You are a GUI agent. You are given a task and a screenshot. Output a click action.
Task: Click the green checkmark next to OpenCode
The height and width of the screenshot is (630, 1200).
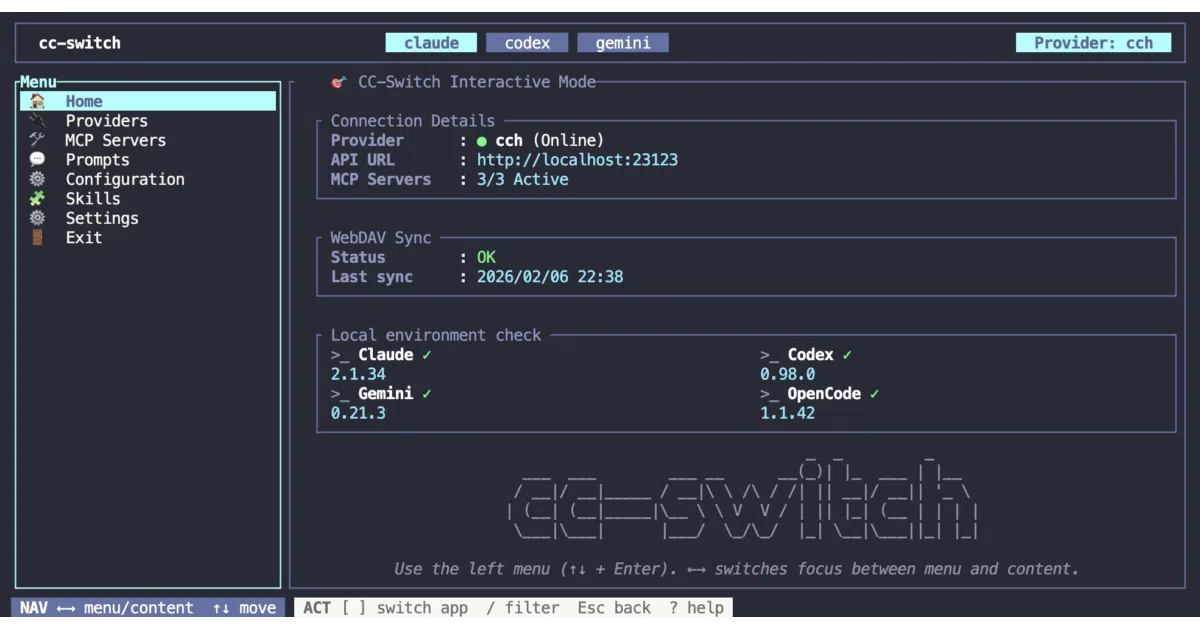[874, 394]
